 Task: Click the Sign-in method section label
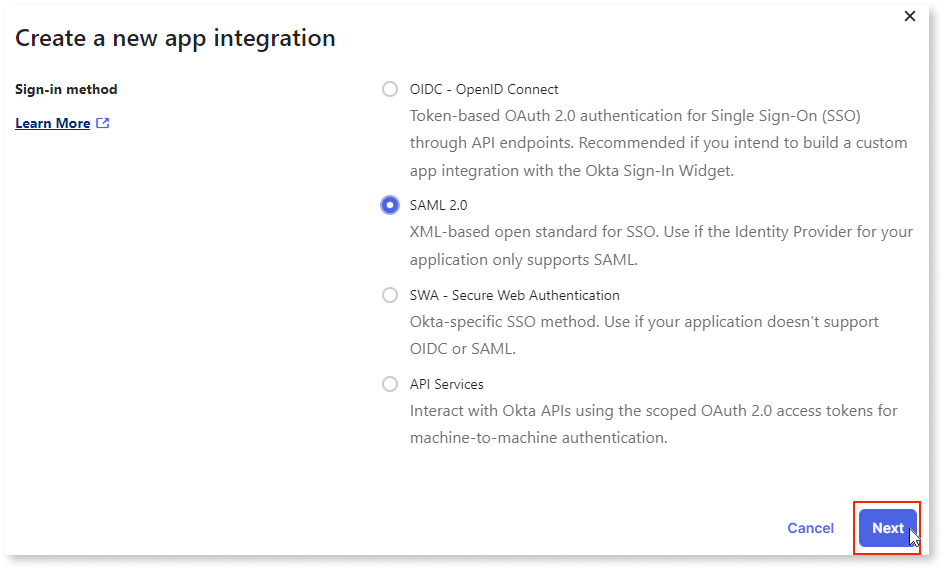[x=66, y=90]
